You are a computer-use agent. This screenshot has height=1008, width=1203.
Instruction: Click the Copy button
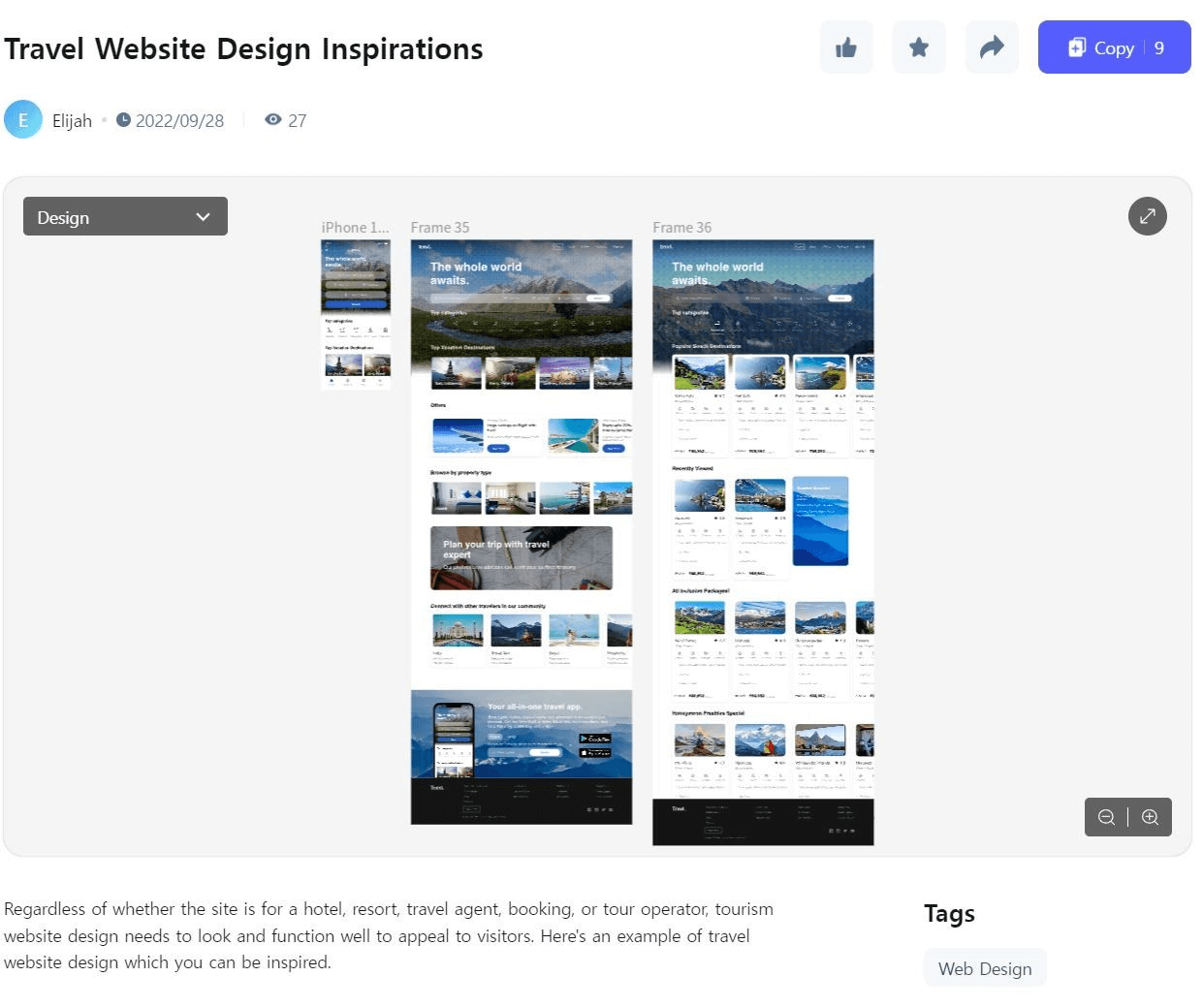tap(1115, 47)
